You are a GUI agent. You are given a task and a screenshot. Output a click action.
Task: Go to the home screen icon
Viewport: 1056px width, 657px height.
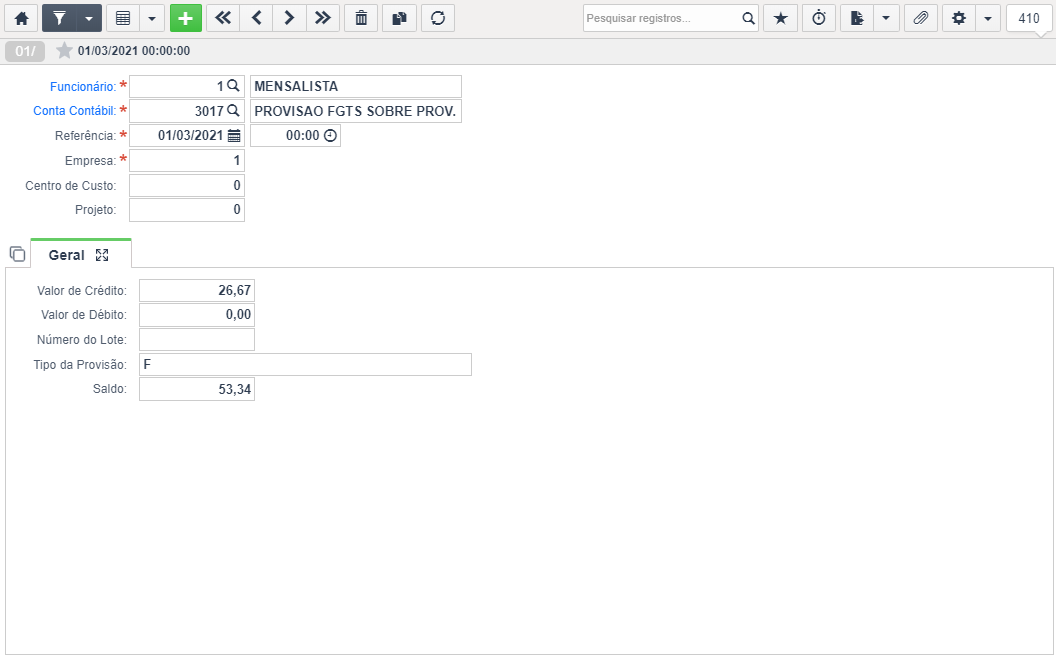[x=22, y=18]
